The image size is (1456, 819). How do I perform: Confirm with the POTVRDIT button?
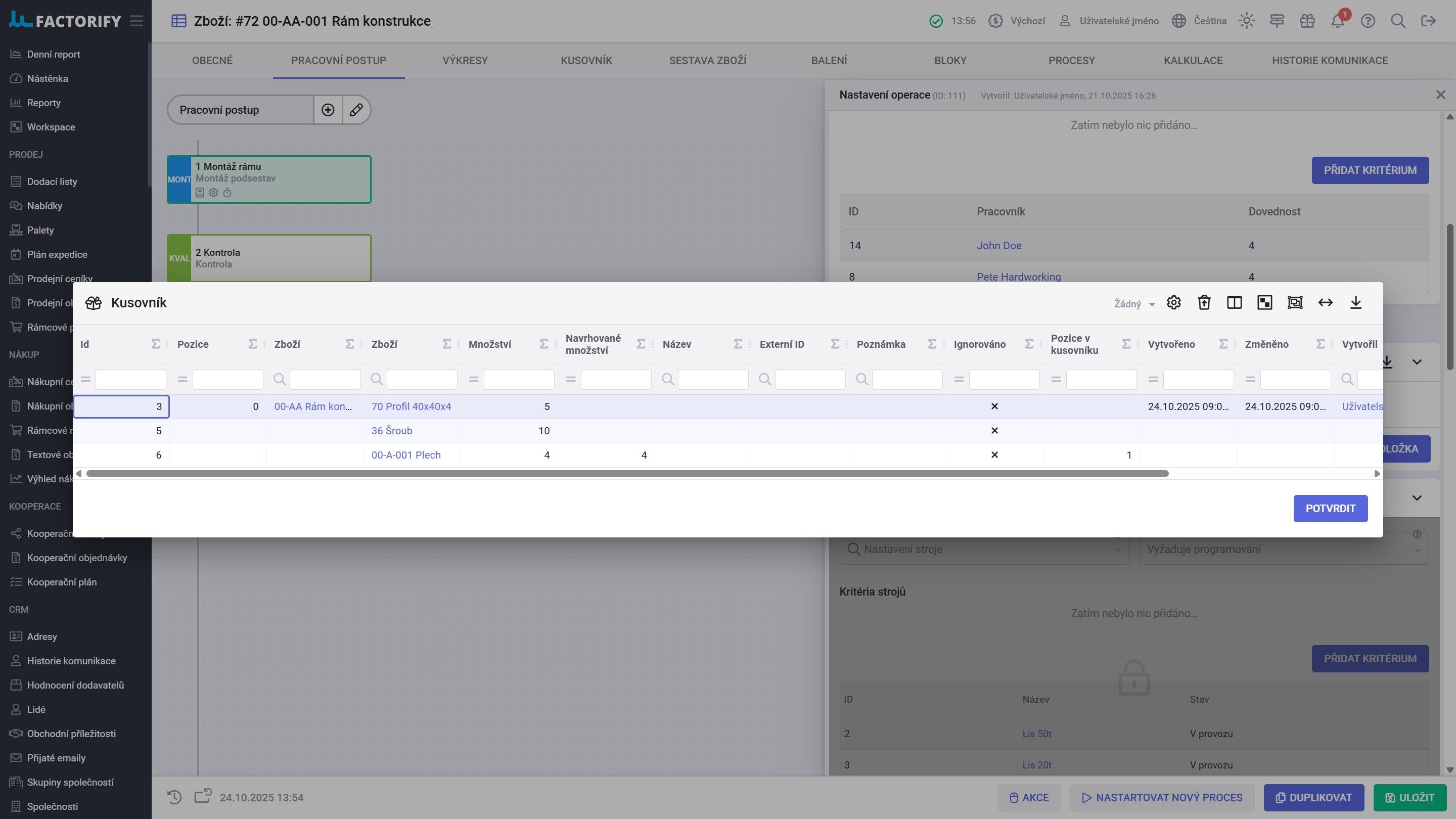pyautogui.click(x=1331, y=509)
